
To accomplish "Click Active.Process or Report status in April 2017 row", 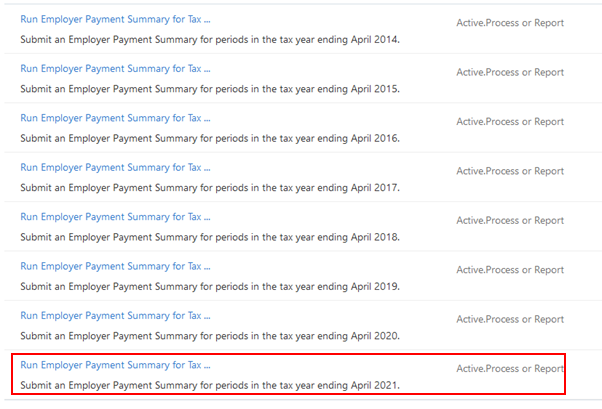I will click(510, 171).
